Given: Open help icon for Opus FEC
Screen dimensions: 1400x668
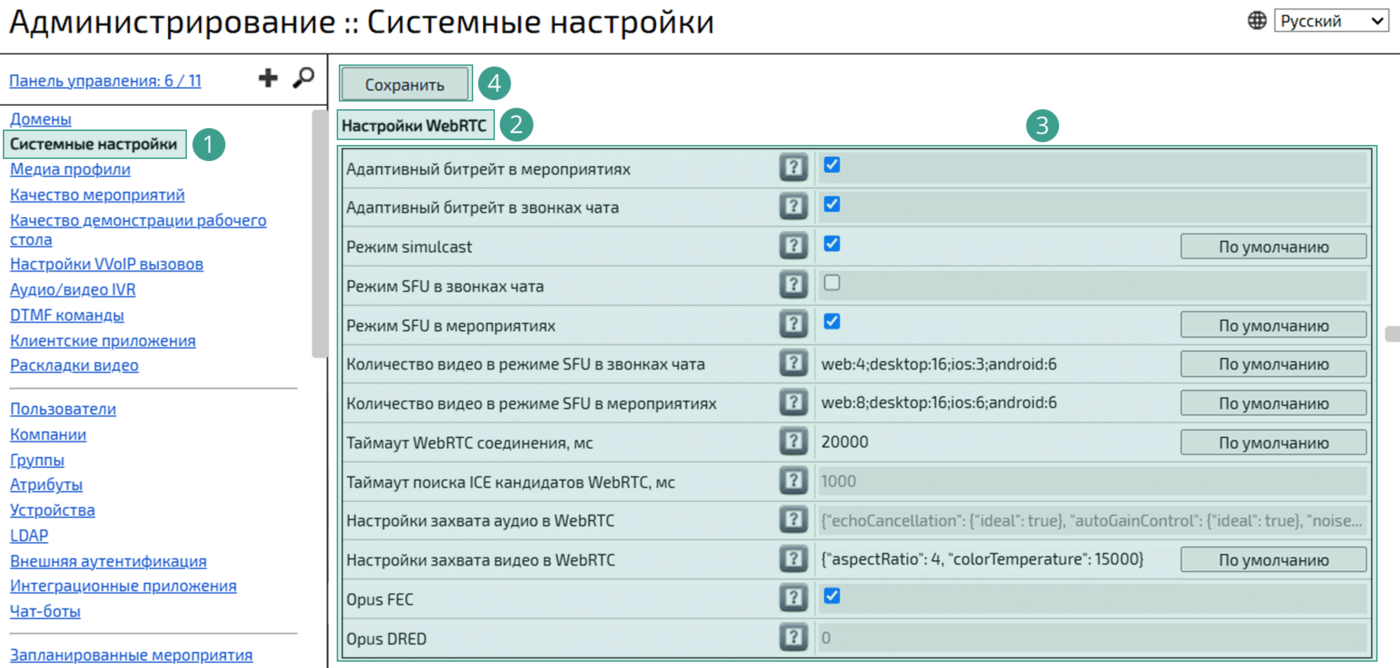Looking at the screenshot, I should tap(793, 598).
